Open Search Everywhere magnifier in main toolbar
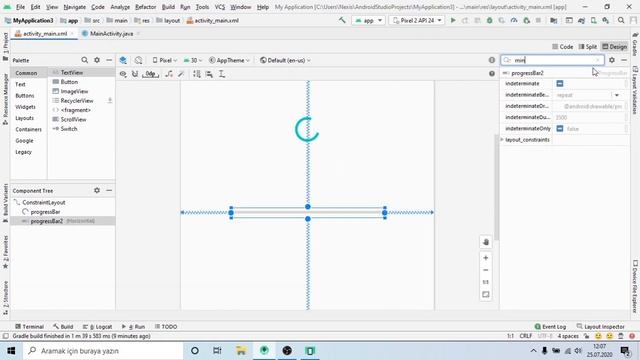The height and width of the screenshot is (360, 640). (x=621, y=20)
